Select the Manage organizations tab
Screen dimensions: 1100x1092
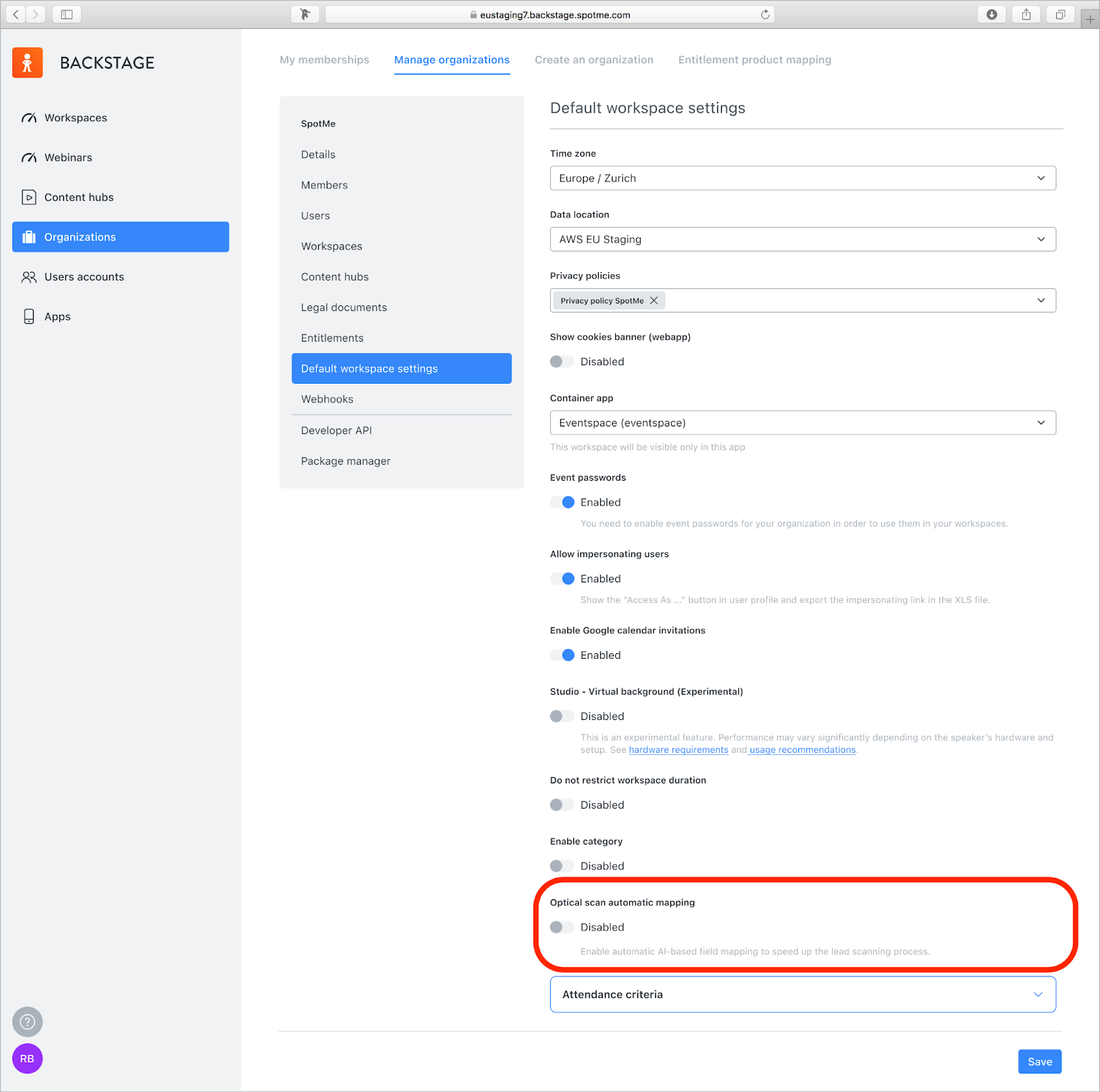tap(452, 60)
